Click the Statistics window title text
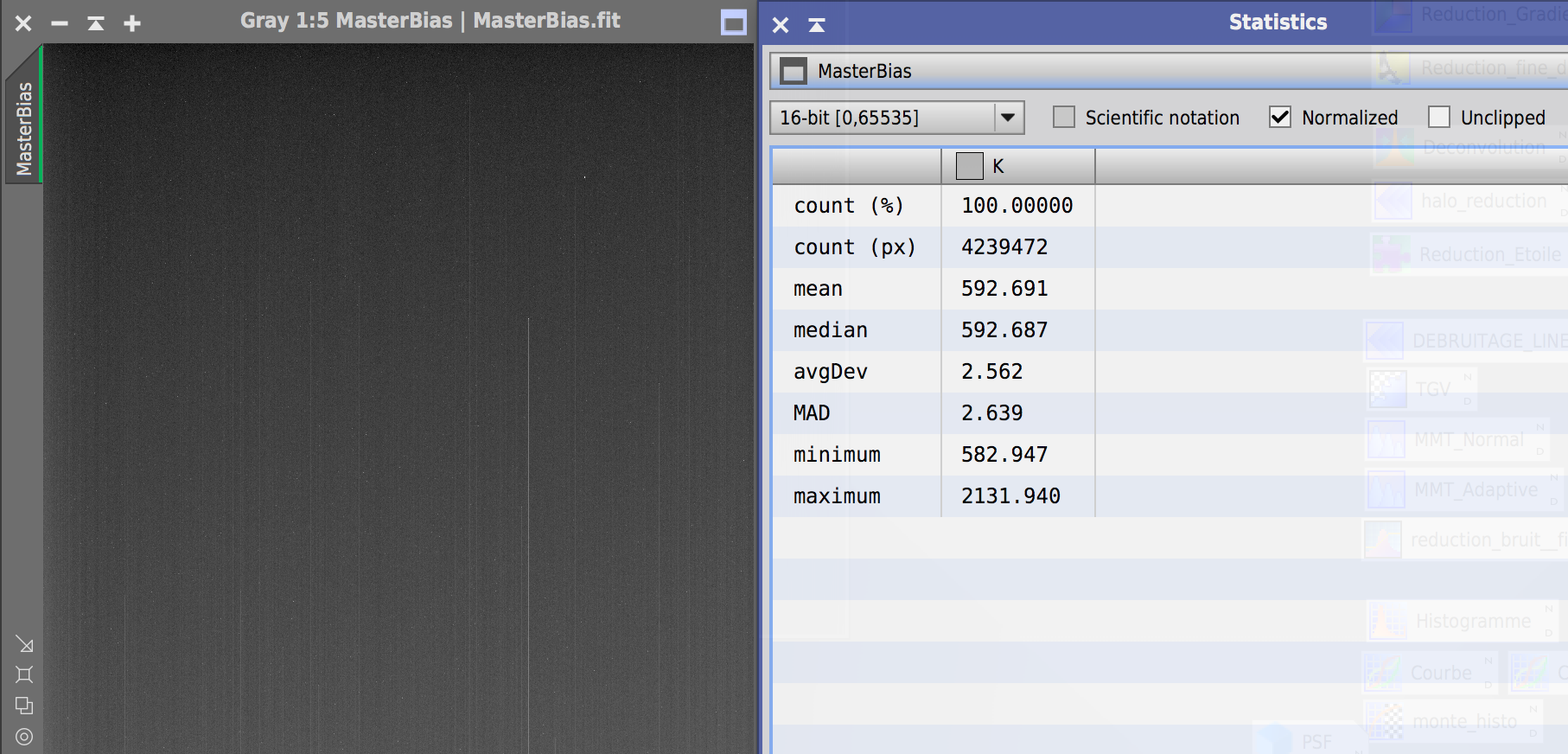 (x=1278, y=22)
